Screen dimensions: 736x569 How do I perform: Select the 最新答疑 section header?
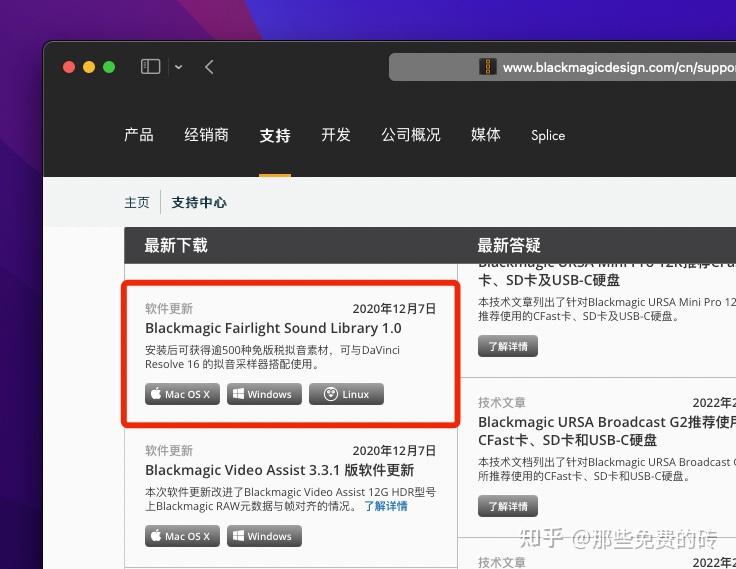(509, 245)
